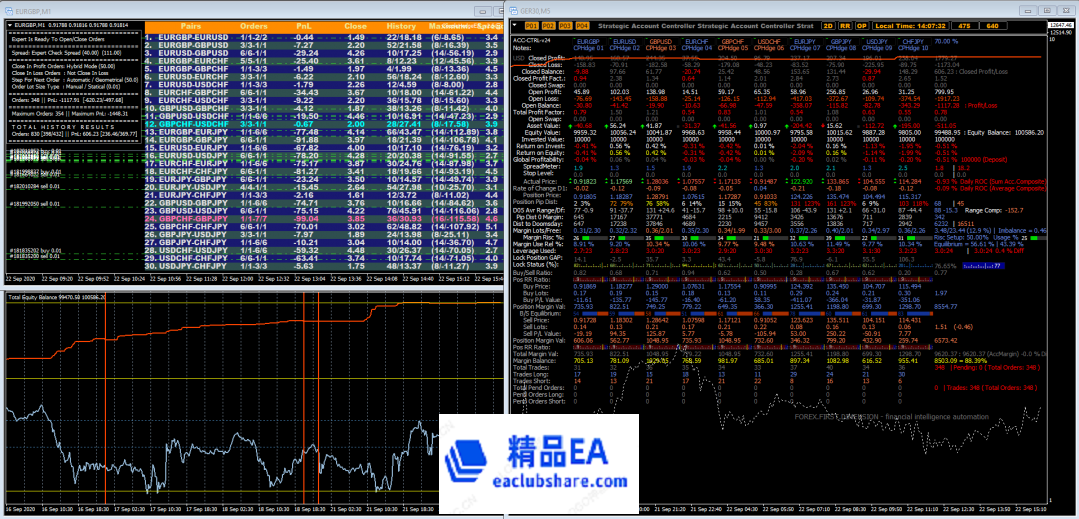Collapse EURGBP chart info arrow
The height and width of the screenshot is (519, 1079).
point(7,23)
